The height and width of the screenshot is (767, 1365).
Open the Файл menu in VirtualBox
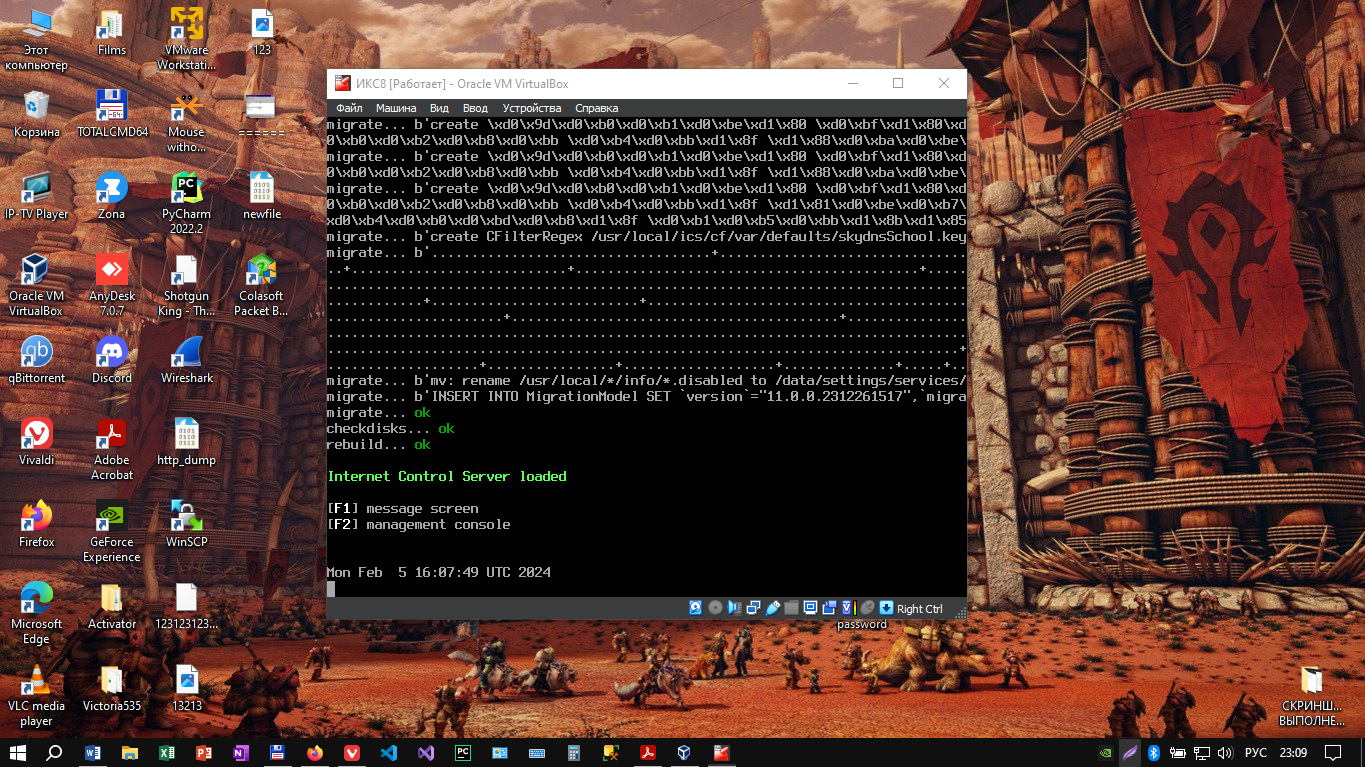[x=349, y=108]
